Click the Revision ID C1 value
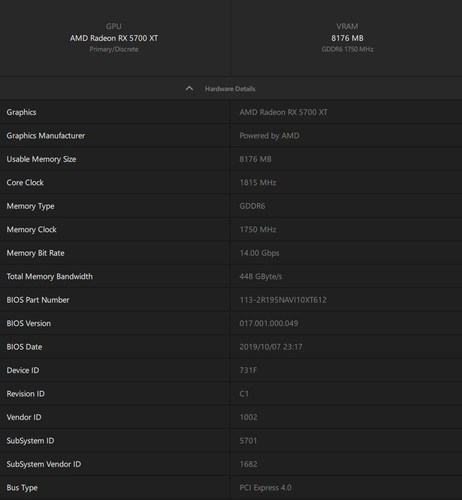 tap(244, 394)
